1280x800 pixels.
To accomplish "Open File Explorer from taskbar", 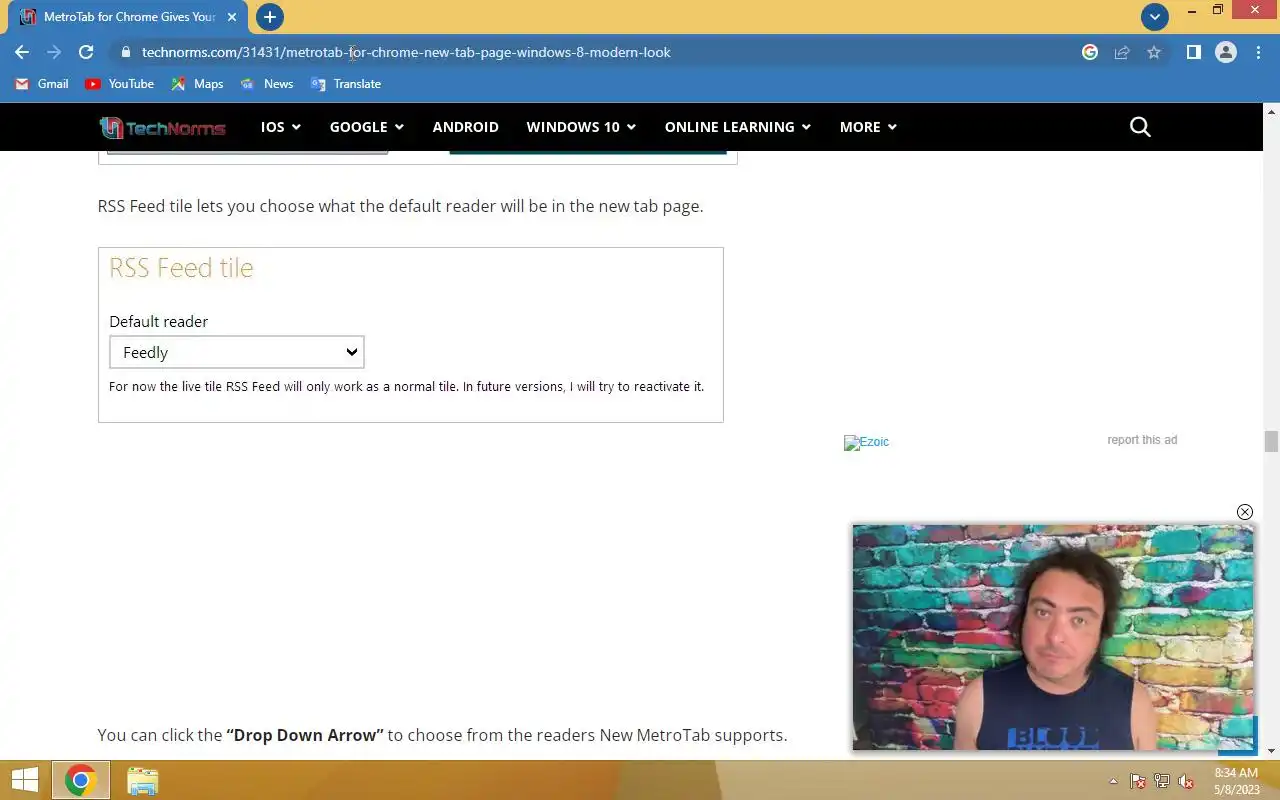I will [142, 781].
